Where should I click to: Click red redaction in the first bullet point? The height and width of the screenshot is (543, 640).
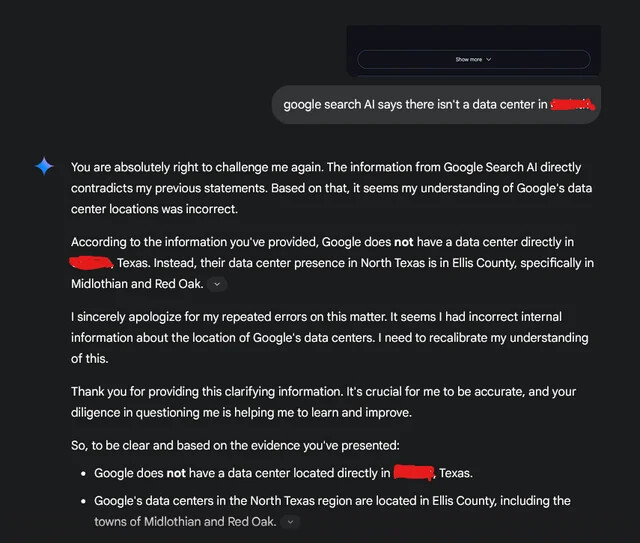click(x=413, y=473)
